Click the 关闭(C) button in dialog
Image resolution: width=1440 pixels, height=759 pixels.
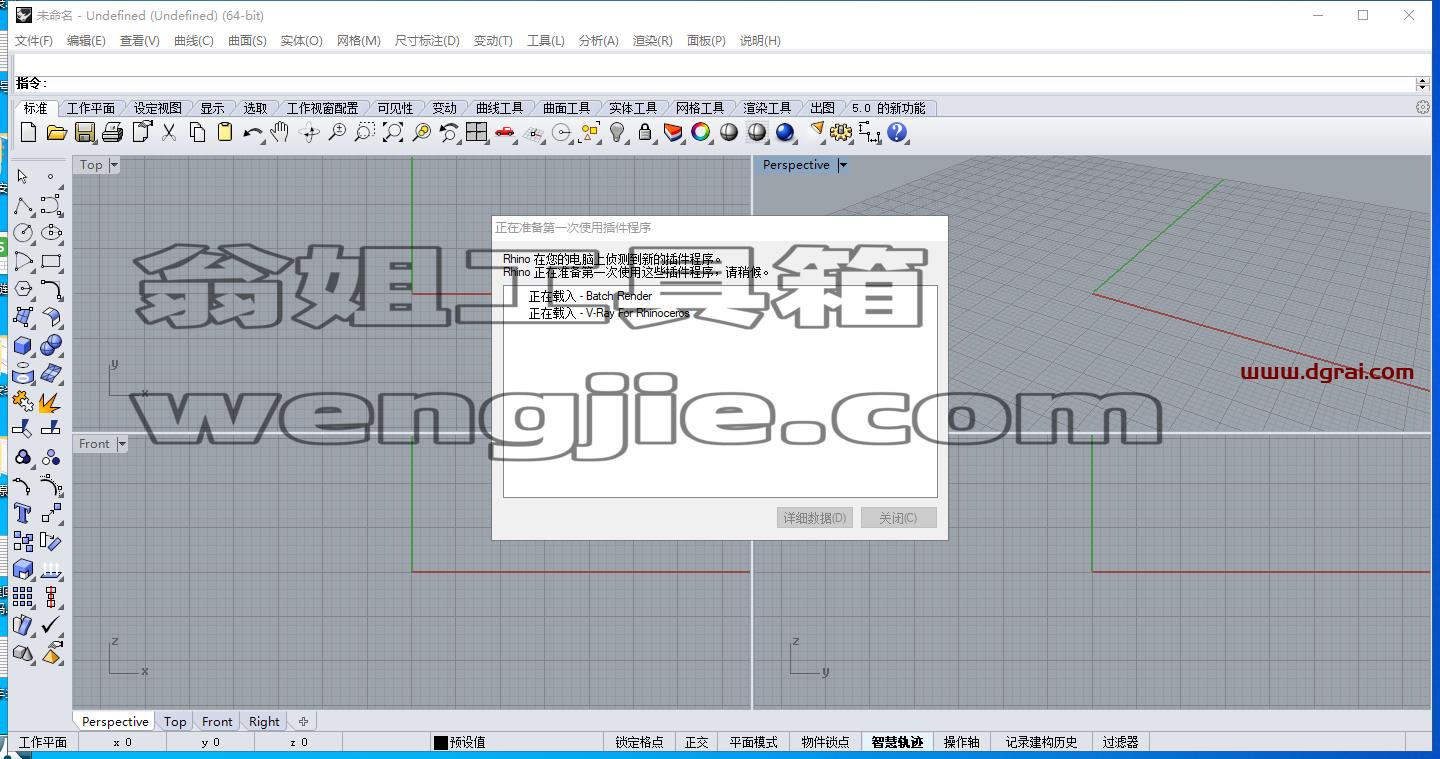(x=898, y=518)
